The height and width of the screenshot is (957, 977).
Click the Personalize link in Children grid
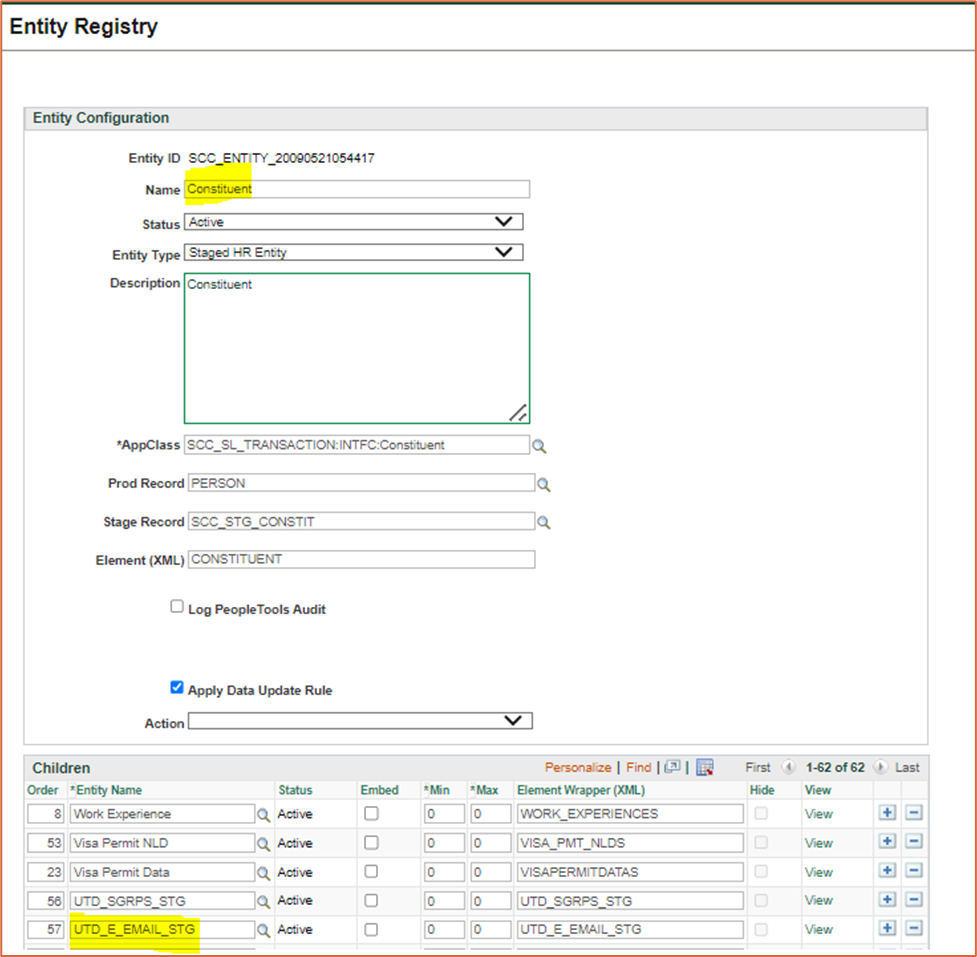coord(577,768)
